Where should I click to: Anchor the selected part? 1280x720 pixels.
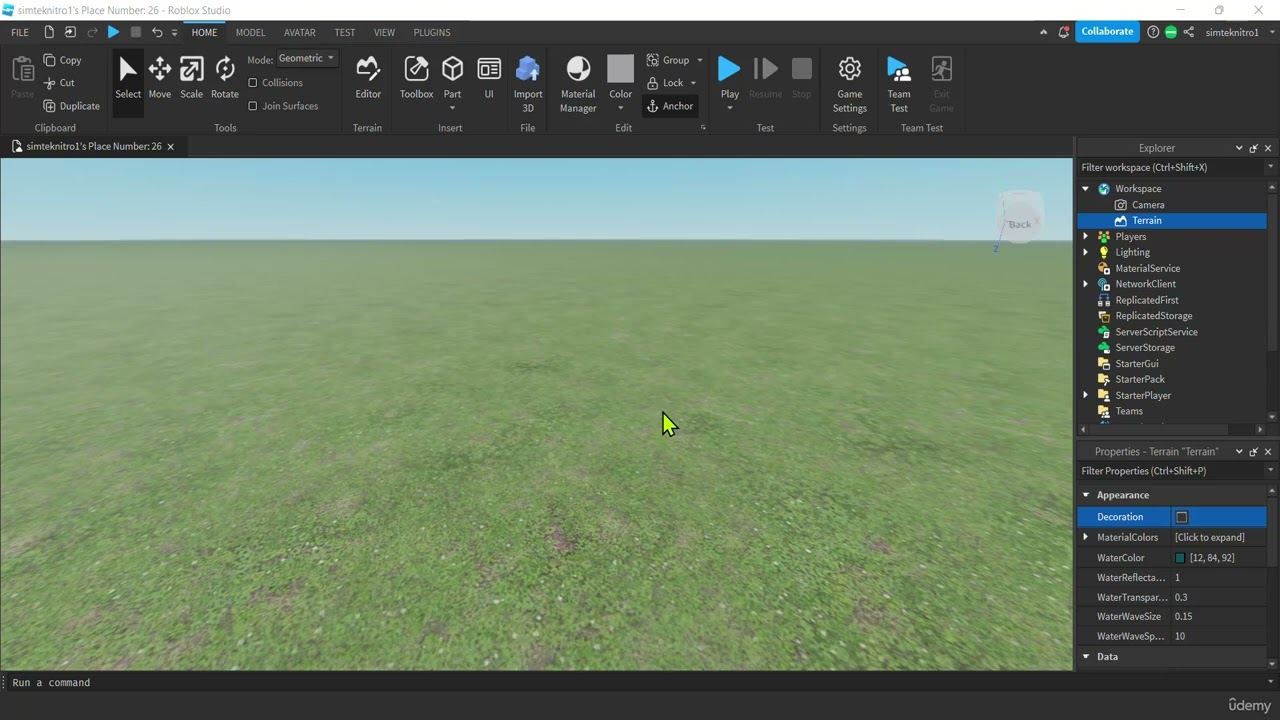point(670,106)
